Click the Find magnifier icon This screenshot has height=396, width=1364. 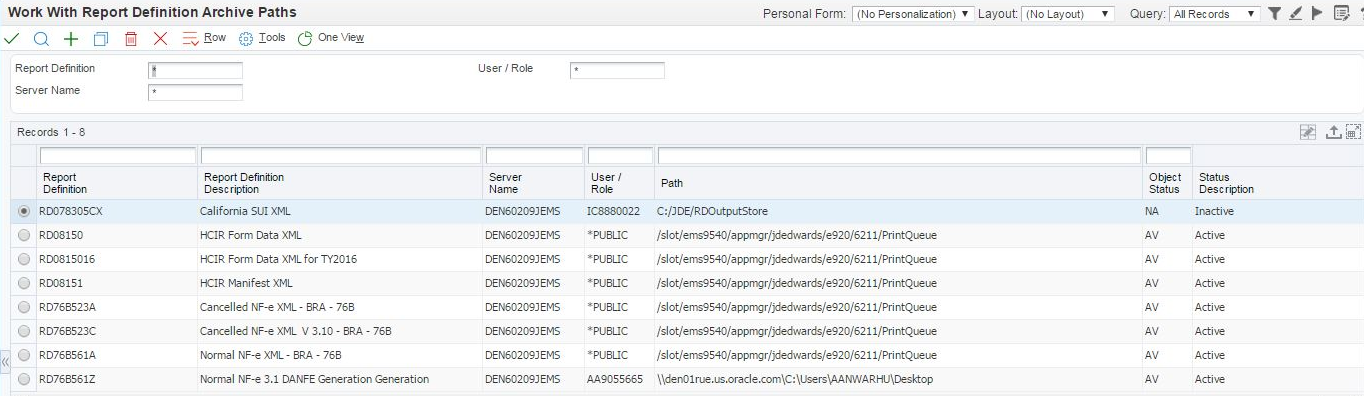click(x=41, y=39)
